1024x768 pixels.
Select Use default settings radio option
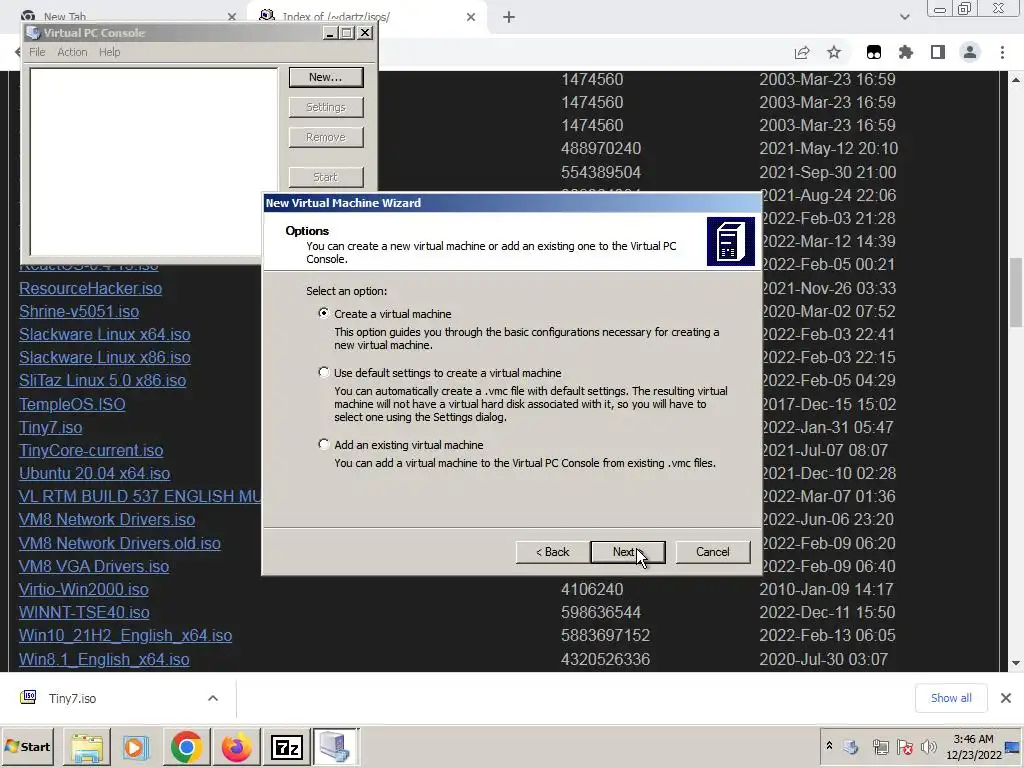click(x=323, y=372)
